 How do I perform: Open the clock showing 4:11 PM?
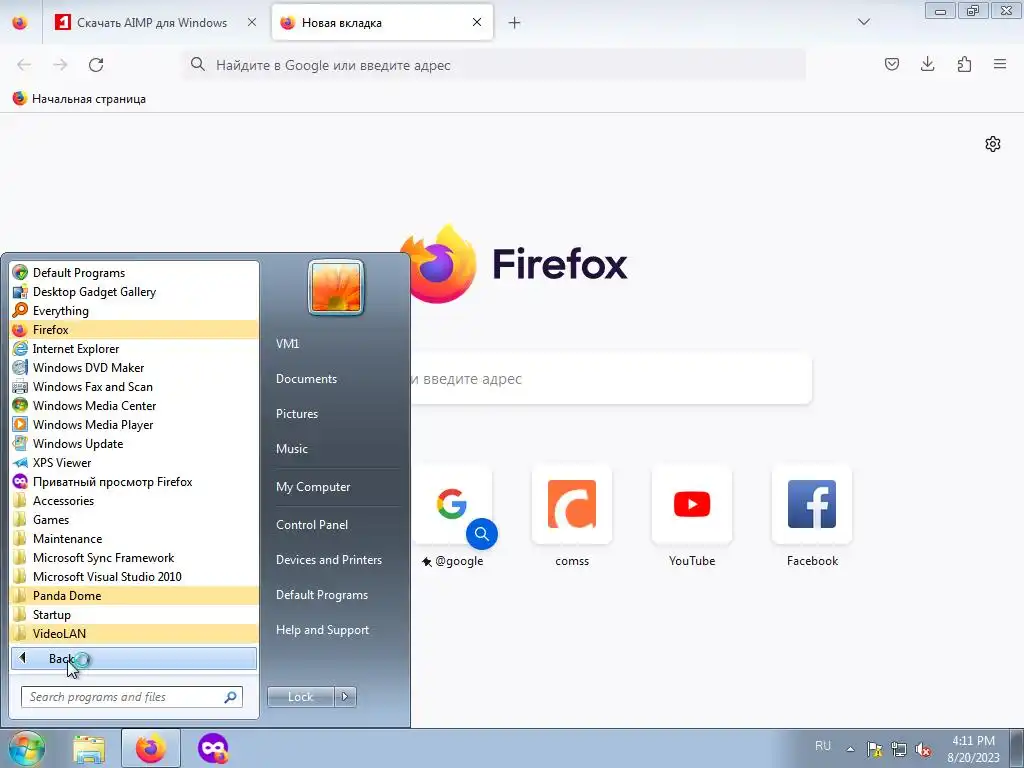(x=973, y=749)
